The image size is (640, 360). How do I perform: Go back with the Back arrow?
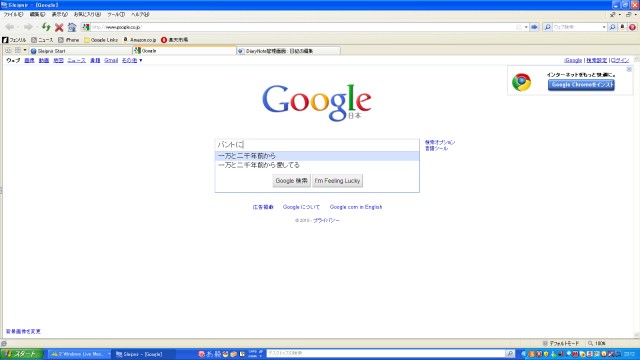click(x=9, y=27)
